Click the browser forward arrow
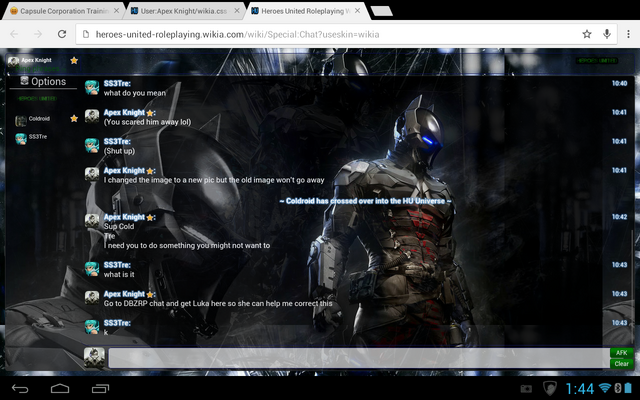Screen dimensions: 640x400 tap(38, 34)
